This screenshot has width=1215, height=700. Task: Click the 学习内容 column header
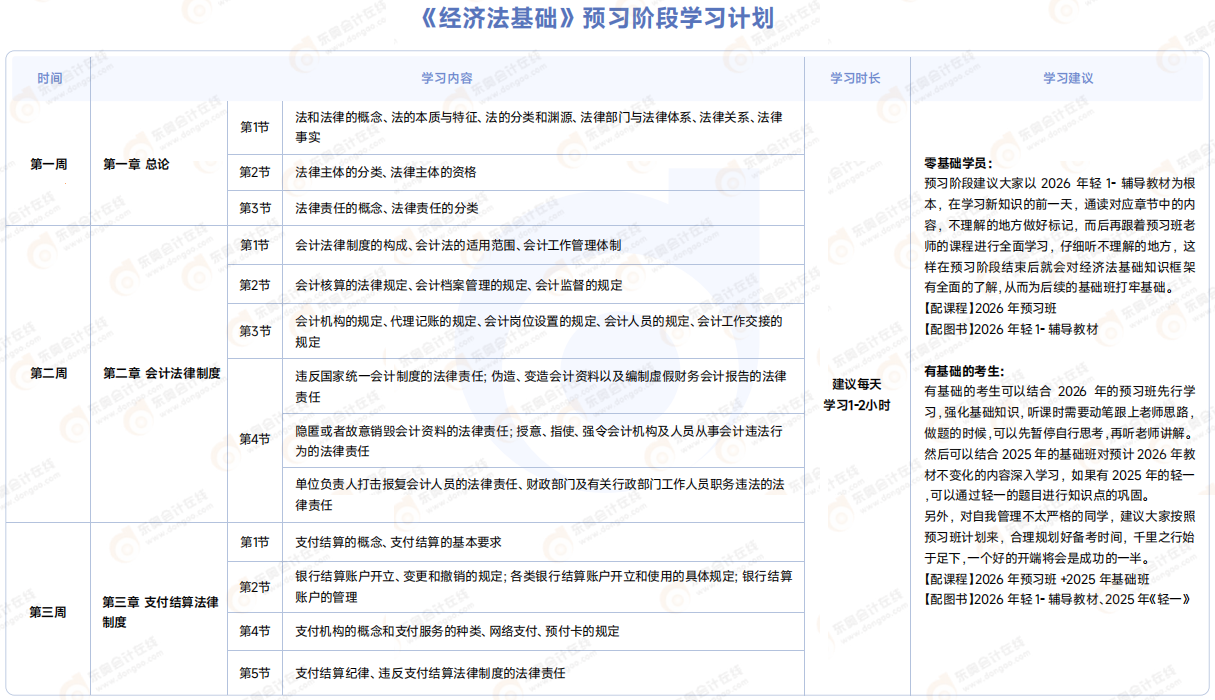point(447,78)
